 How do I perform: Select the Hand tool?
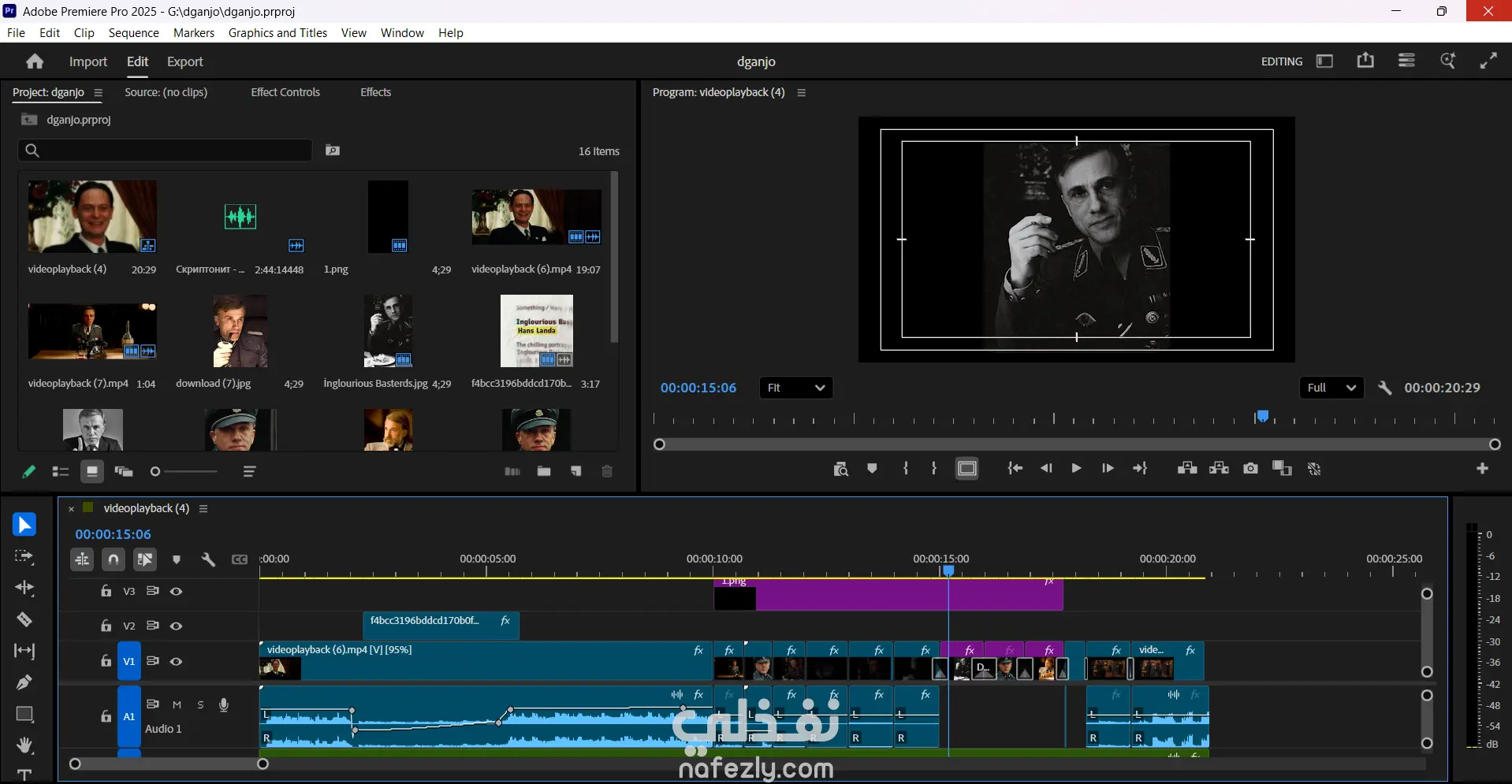point(24,745)
